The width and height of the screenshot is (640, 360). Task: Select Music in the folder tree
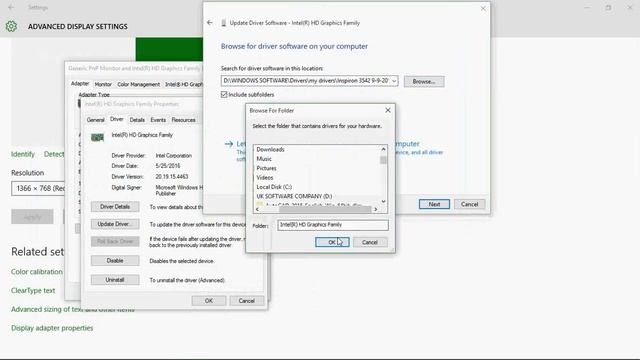click(264, 159)
